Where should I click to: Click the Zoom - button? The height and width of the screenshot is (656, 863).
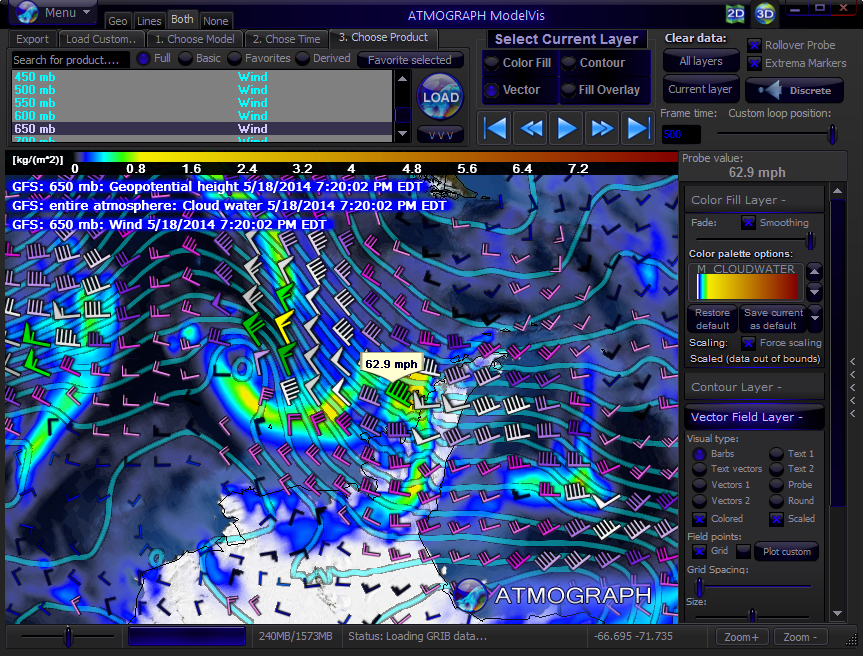click(800, 637)
